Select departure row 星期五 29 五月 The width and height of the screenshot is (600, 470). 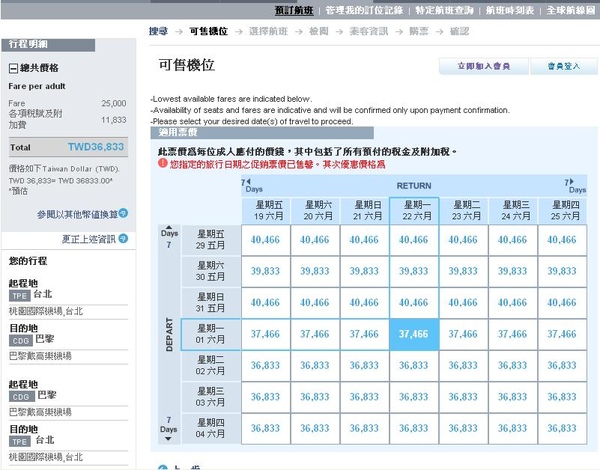pyautogui.click(x=211, y=240)
